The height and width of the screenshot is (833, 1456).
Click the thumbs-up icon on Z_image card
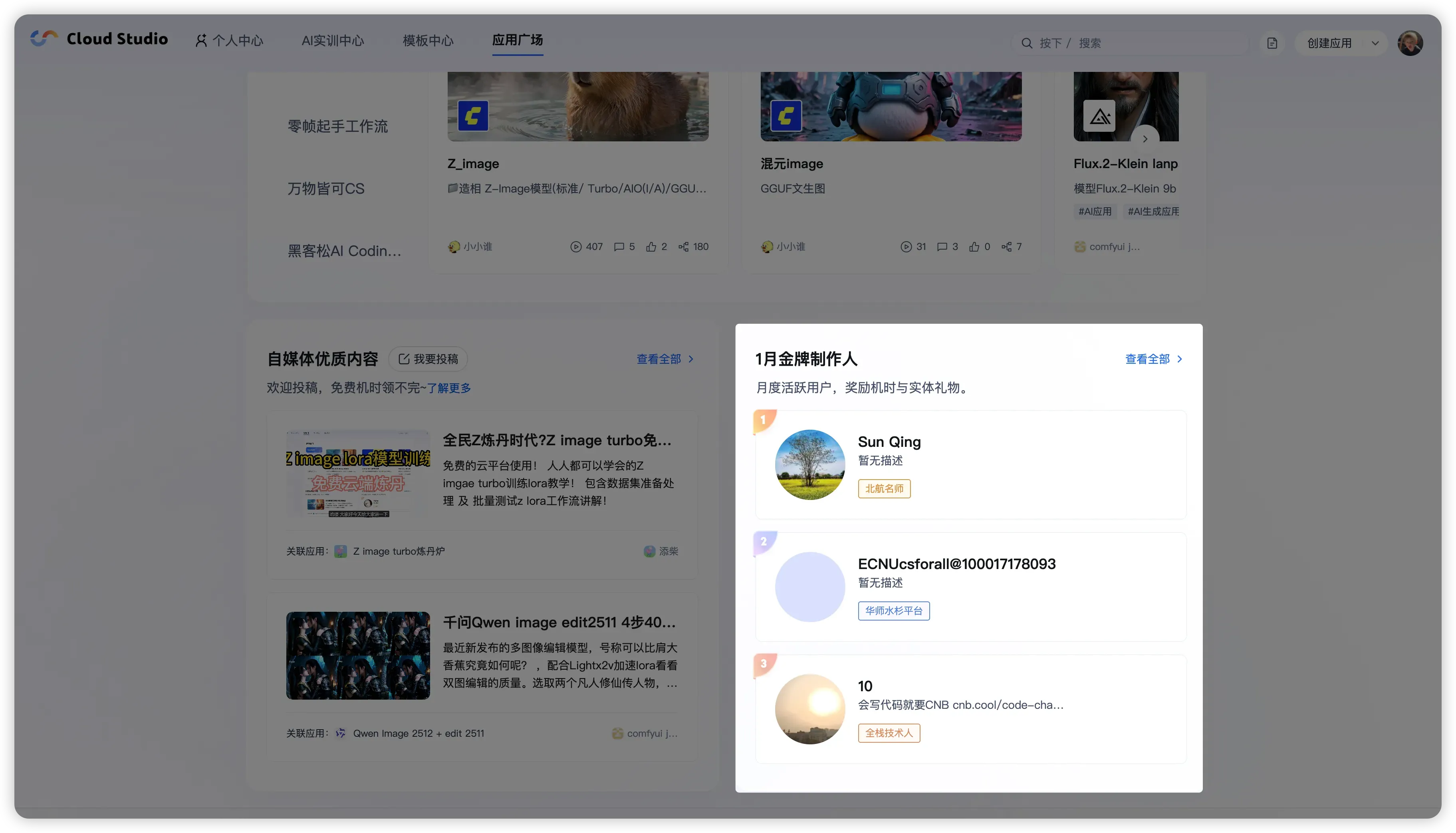pos(651,247)
